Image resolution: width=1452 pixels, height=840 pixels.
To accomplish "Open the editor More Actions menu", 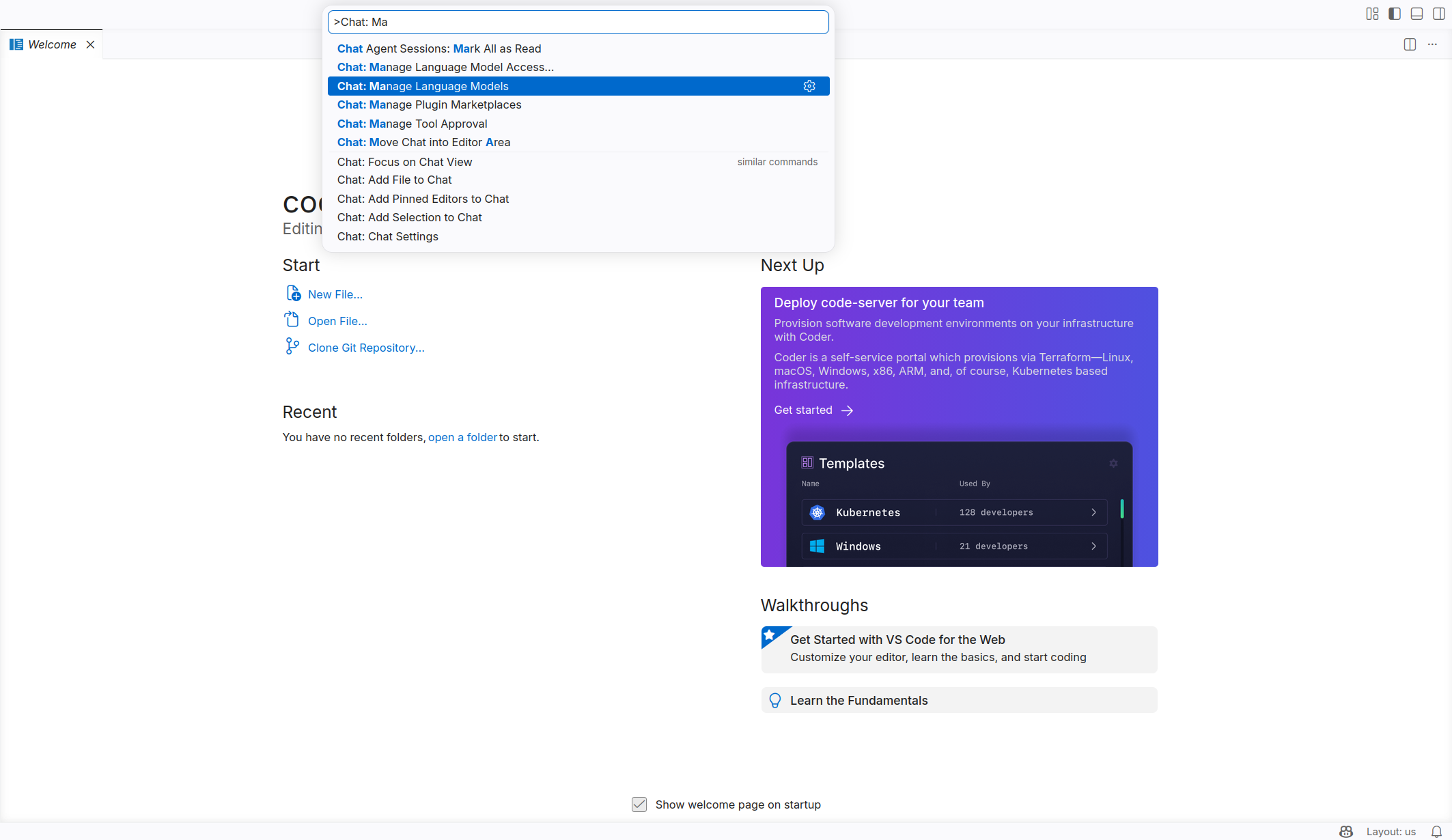I will click(x=1432, y=44).
